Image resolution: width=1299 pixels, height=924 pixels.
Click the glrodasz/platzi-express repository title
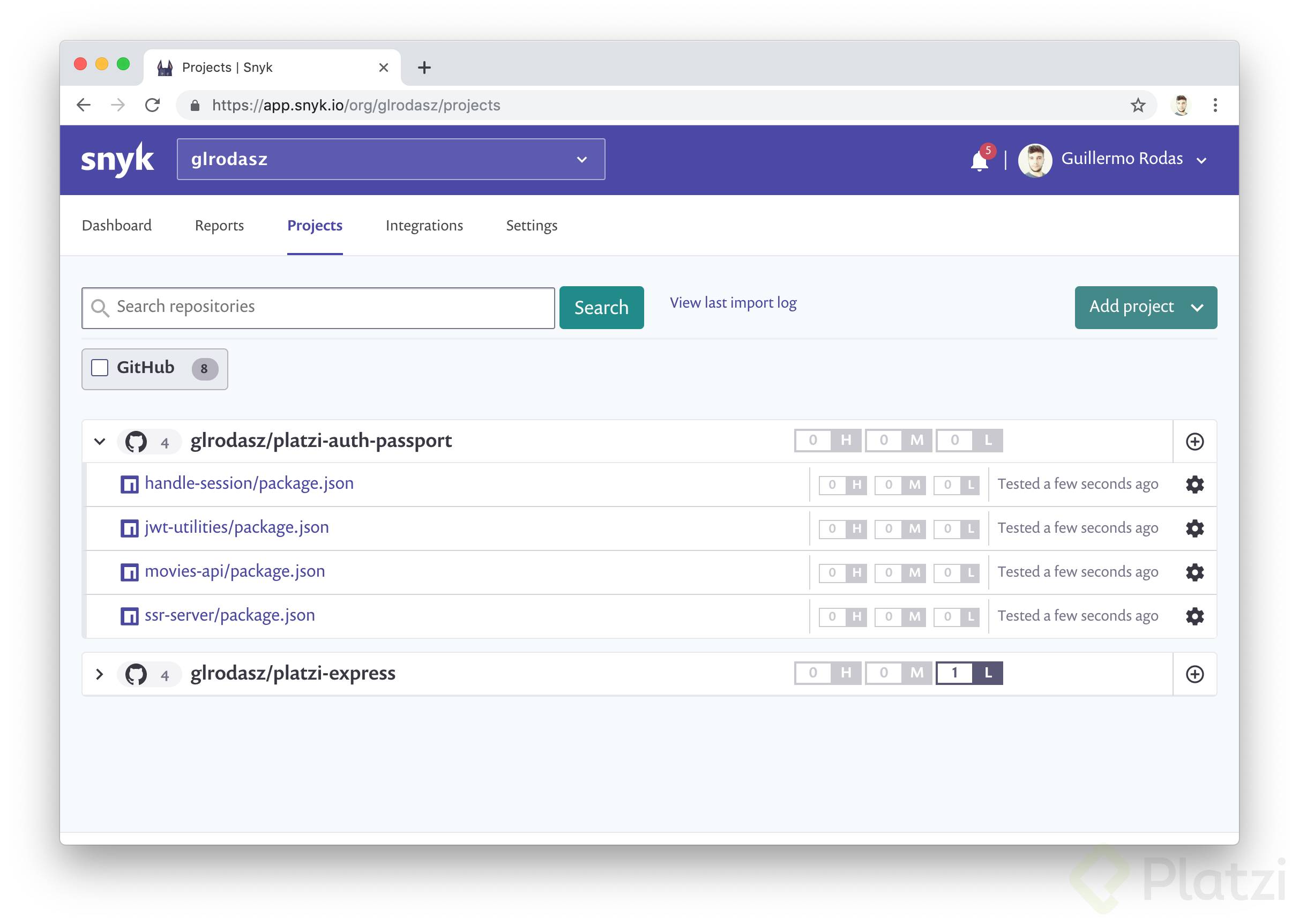(x=293, y=673)
